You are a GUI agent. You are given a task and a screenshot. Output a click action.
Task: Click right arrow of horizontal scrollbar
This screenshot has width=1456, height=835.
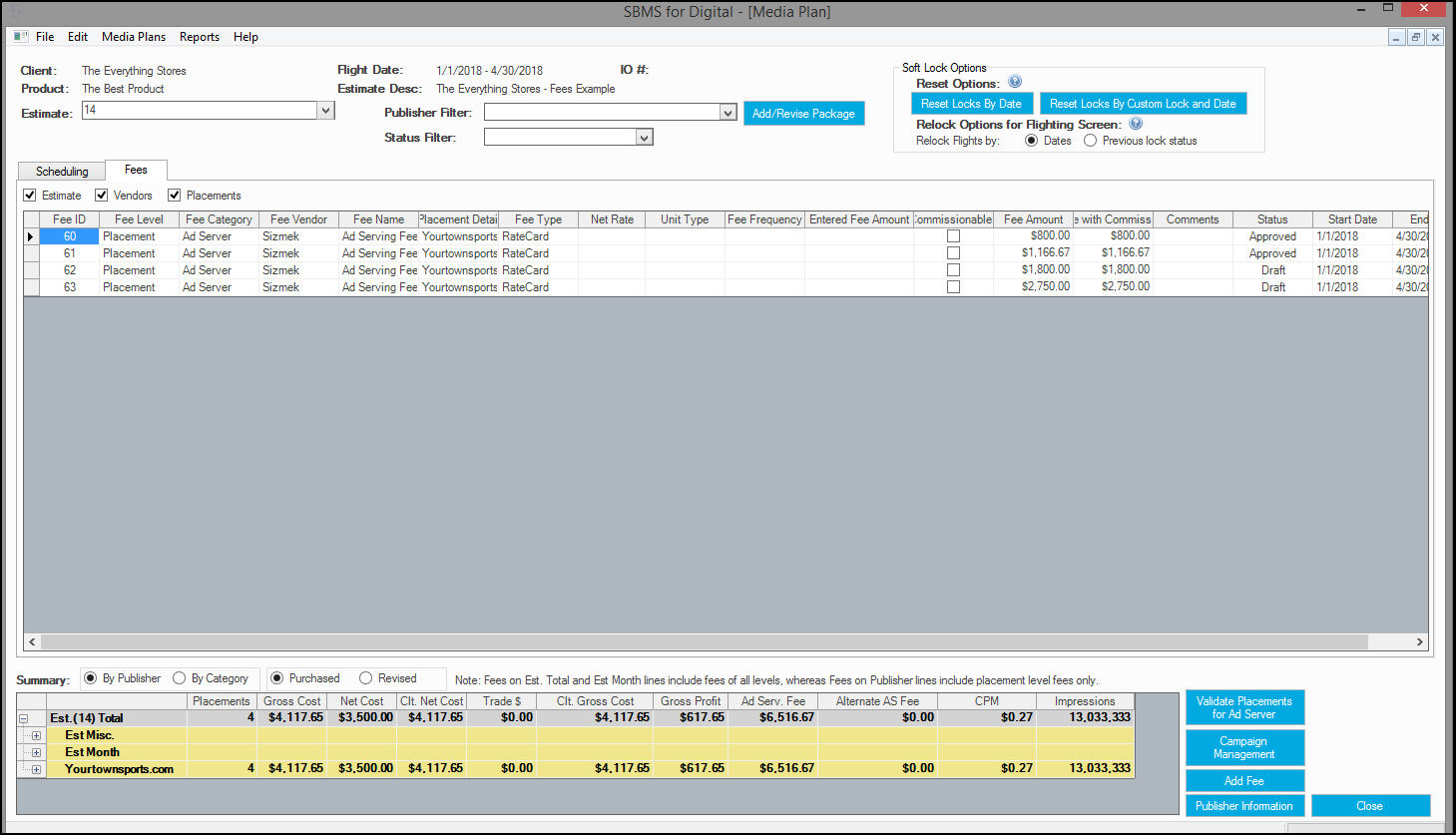(x=1419, y=641)
